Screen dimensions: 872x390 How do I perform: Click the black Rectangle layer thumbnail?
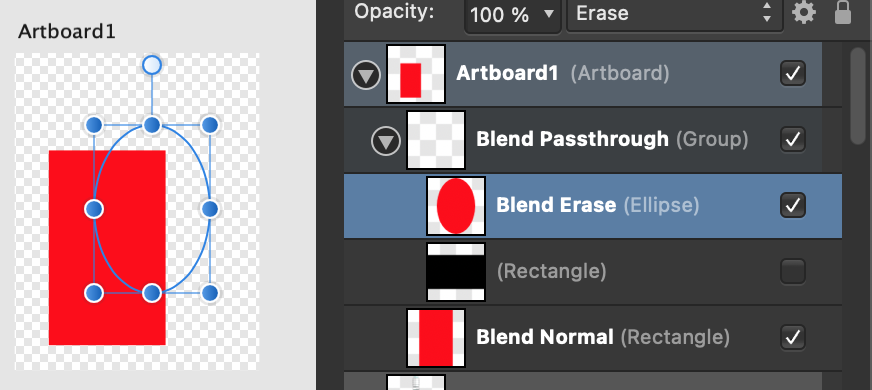coord(456,271)
